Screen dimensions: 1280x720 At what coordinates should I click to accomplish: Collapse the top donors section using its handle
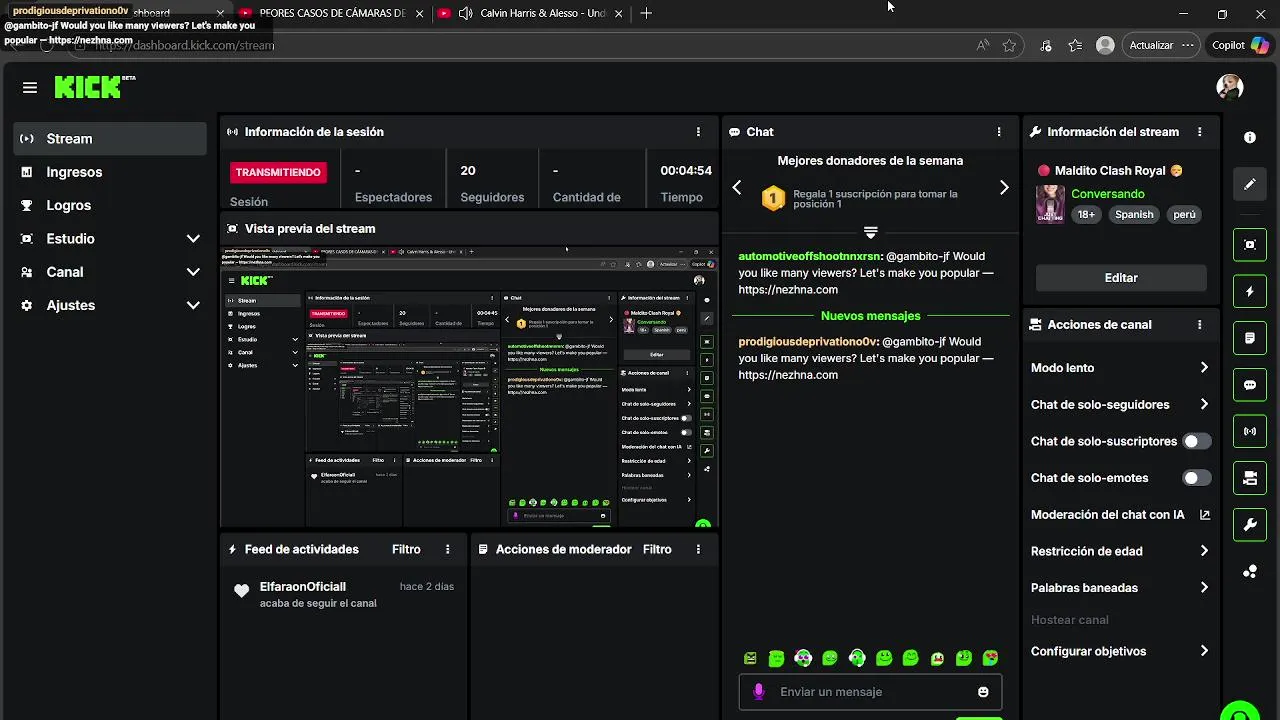click(x=870, y=232)
